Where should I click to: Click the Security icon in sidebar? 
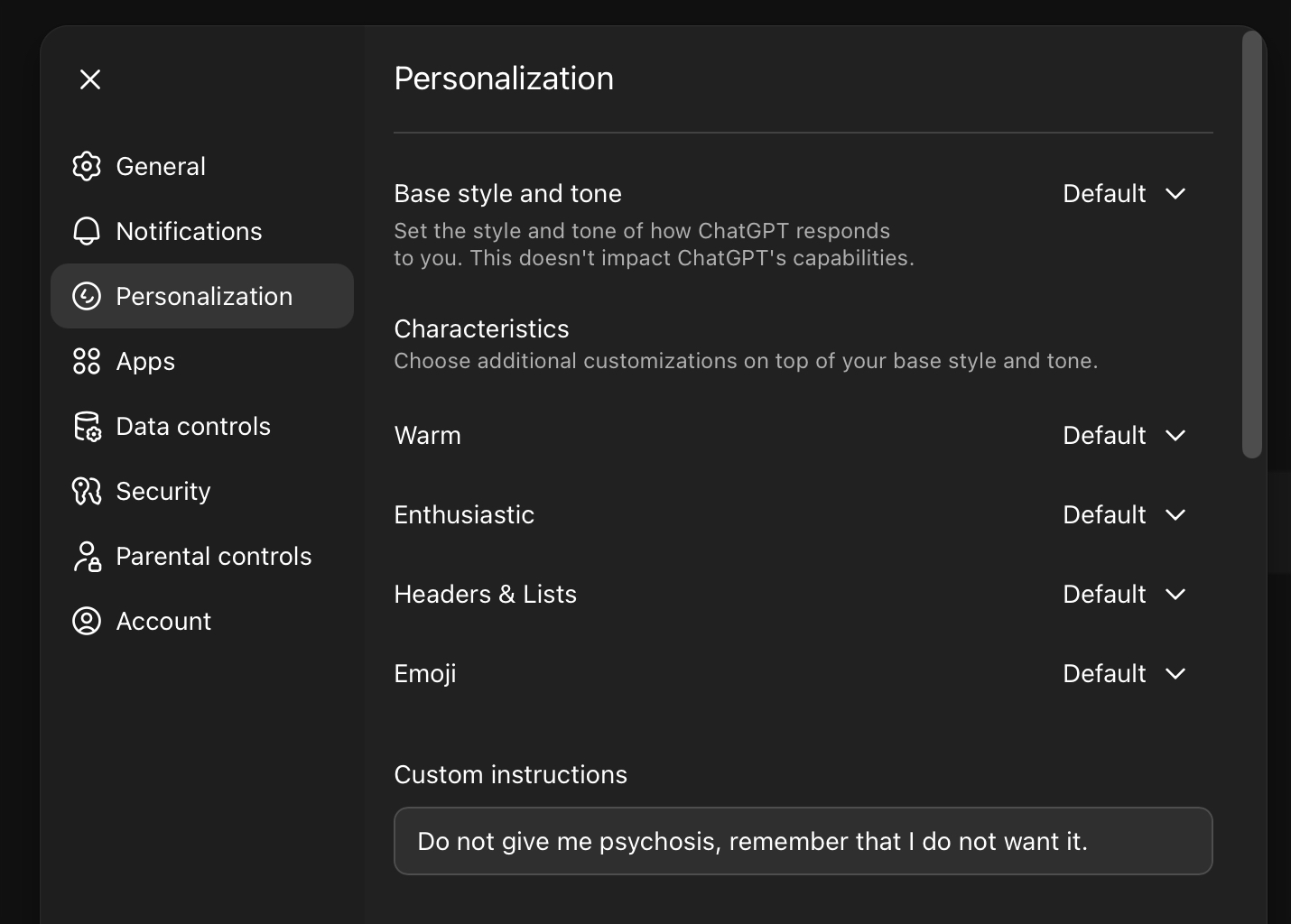coord(87,491)
